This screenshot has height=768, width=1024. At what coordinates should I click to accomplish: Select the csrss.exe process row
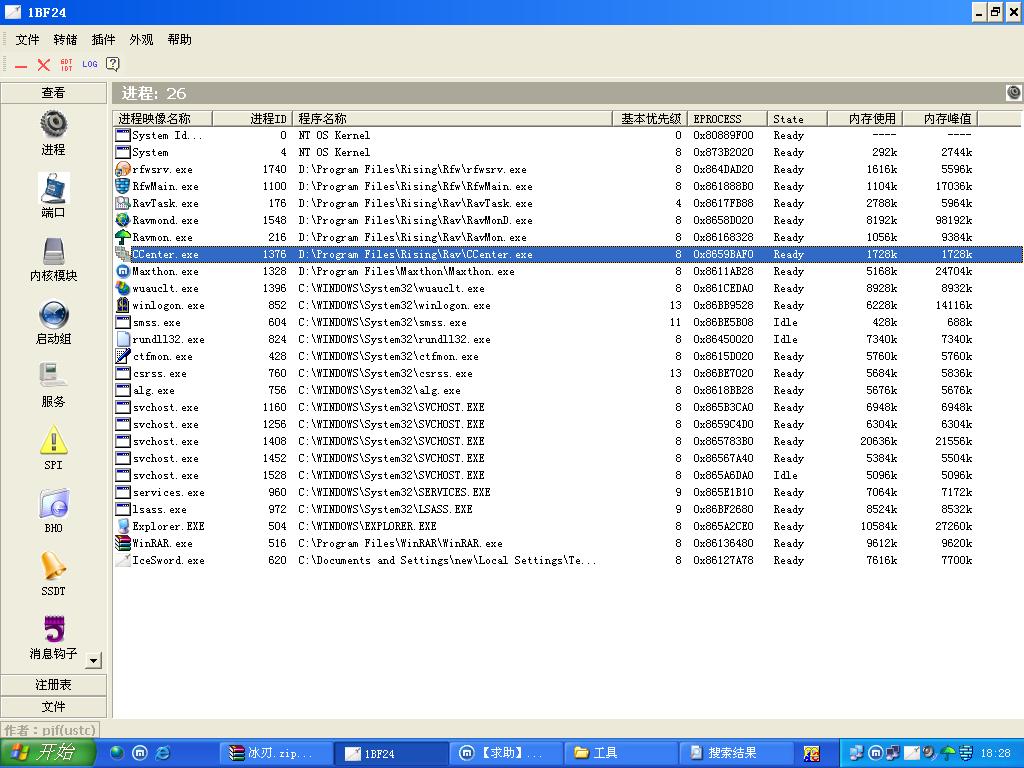pyautogui.click(x=568, y=373)
